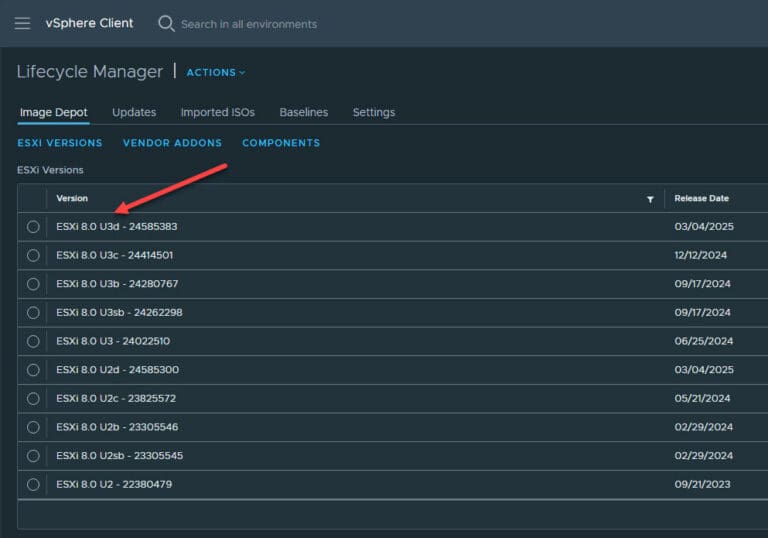Click release date 12/12/2024

tap(700, 255)
